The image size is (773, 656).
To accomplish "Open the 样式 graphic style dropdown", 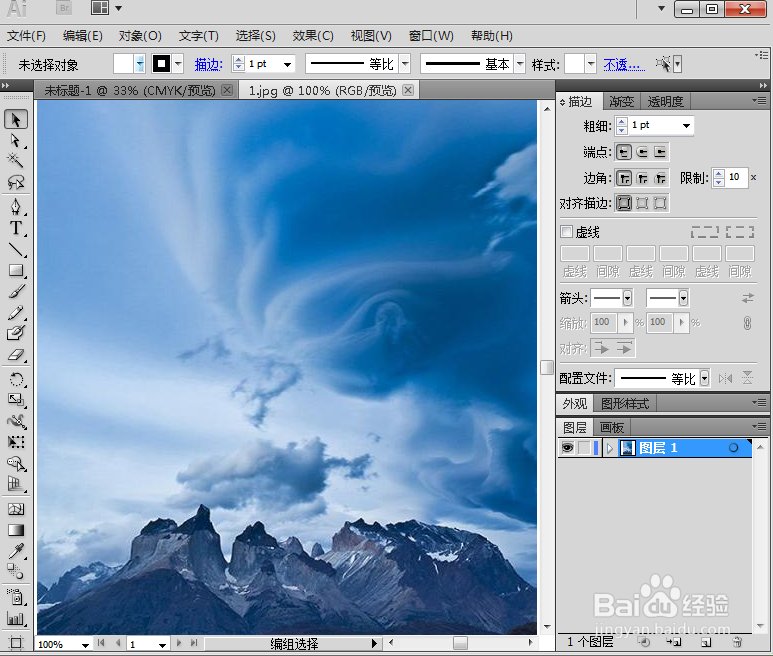I will coord(591,64).
